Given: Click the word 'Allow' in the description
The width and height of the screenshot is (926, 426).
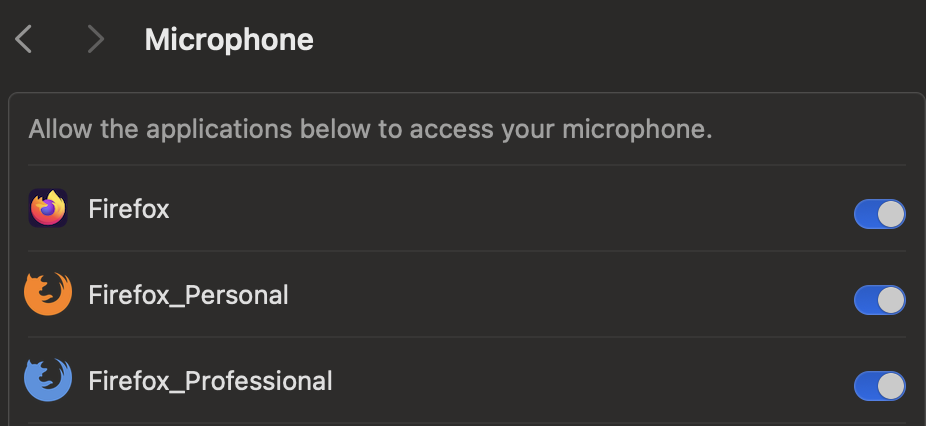Looking at the screenshot, I should (54, 130).
